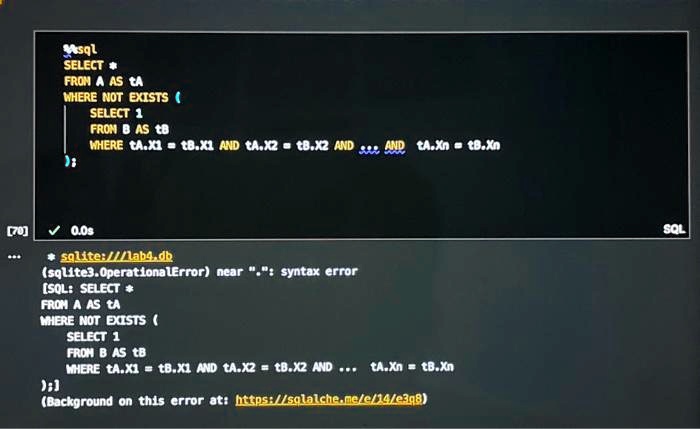
Task: Click the WHERE NOT EXISTS line
Action: point(122,97)
